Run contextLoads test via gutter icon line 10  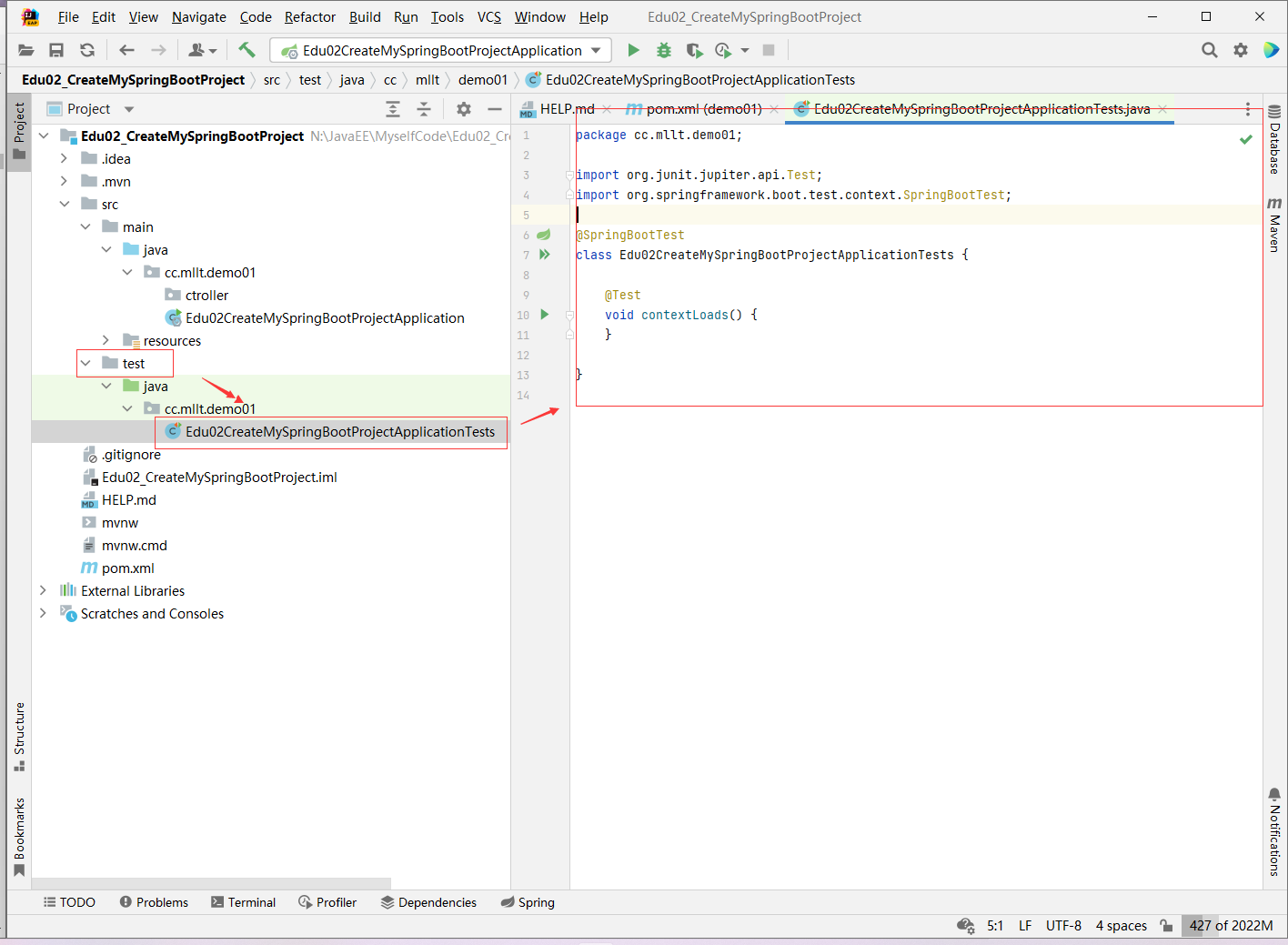pos(544,315)
